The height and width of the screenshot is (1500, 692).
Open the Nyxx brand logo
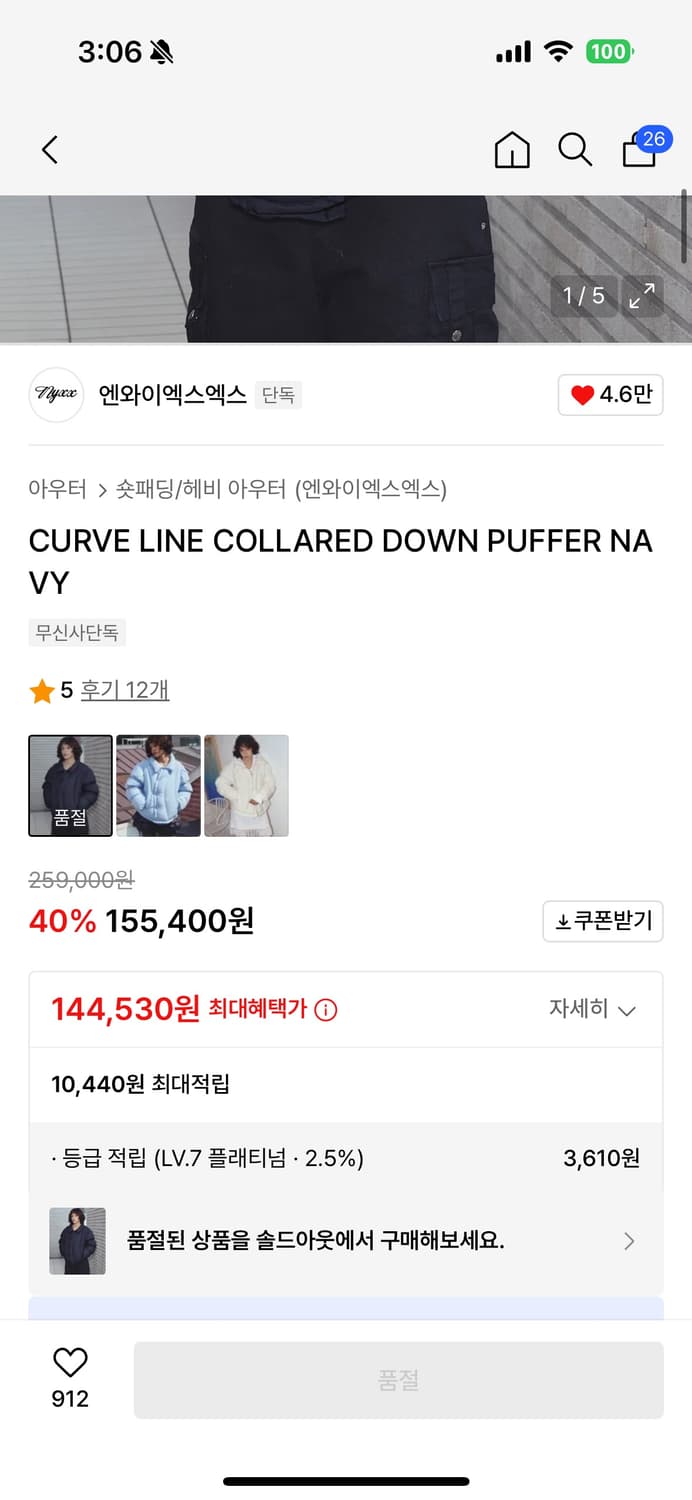56,395
